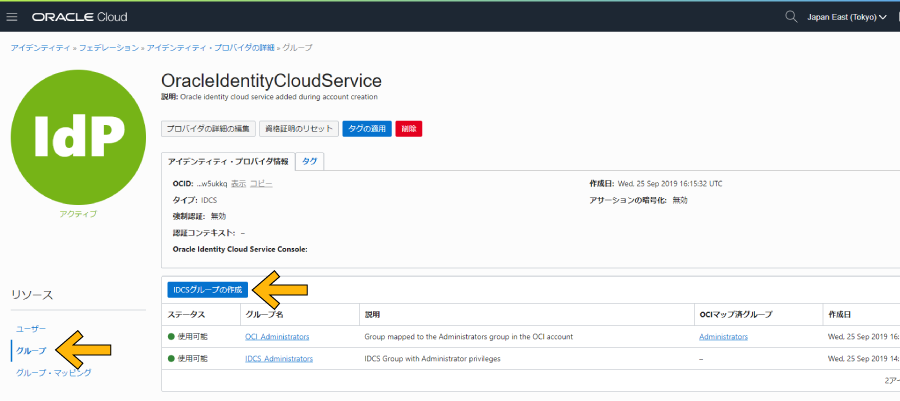Click the アイデンティティ breadcrumb link
This screenshot has height=401, width=900.
tap(40, 48)
